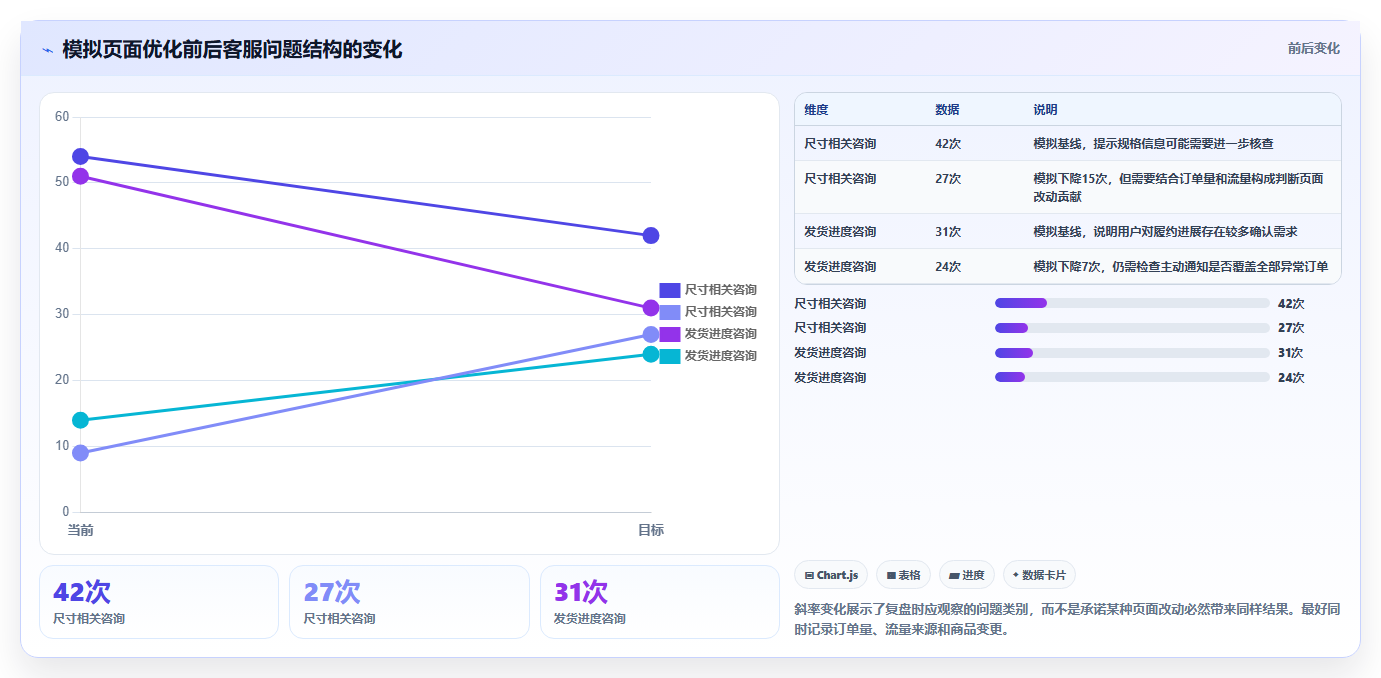
Task: Click the description starting 模拟下降15次
Action: (1178, 188)
